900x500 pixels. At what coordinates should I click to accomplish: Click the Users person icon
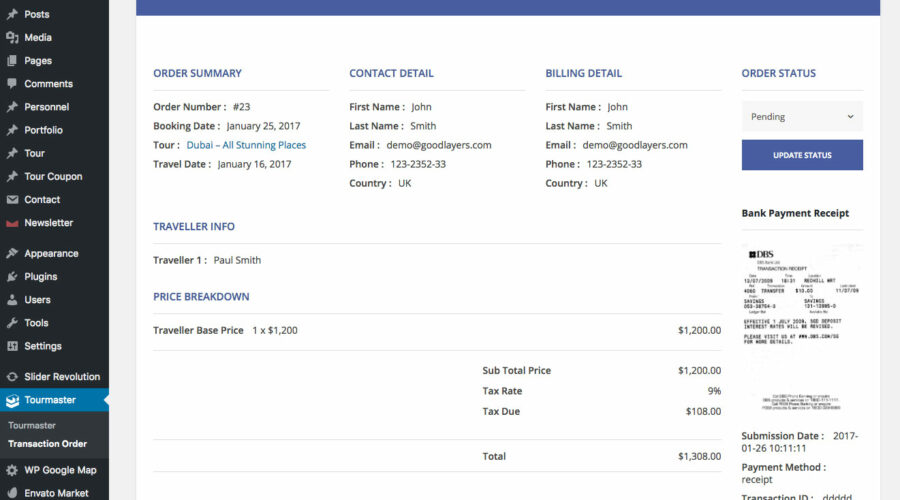click(12, 300)
